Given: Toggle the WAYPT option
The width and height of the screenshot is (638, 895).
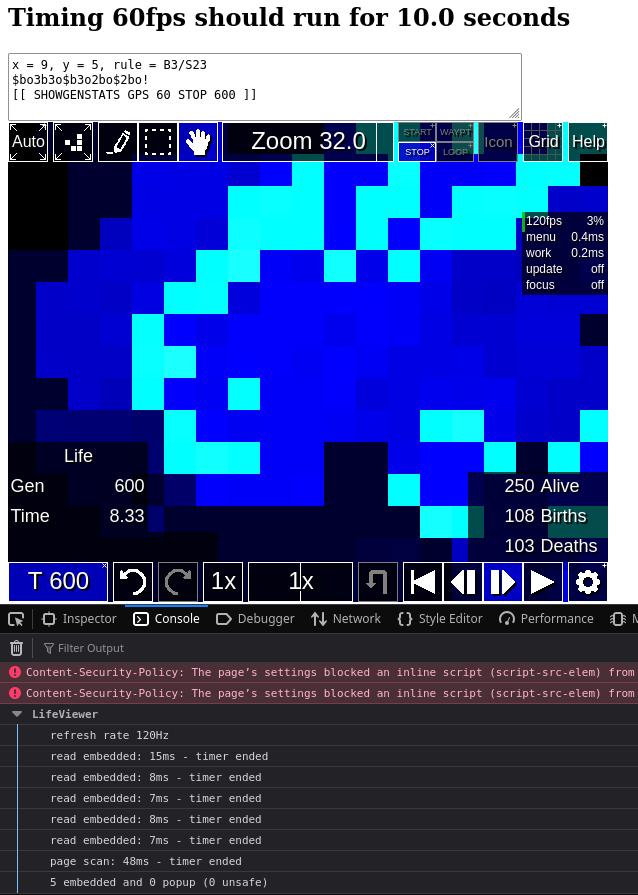Looking at the screenshot, I should pyautogui.click(x=455, y=132).
